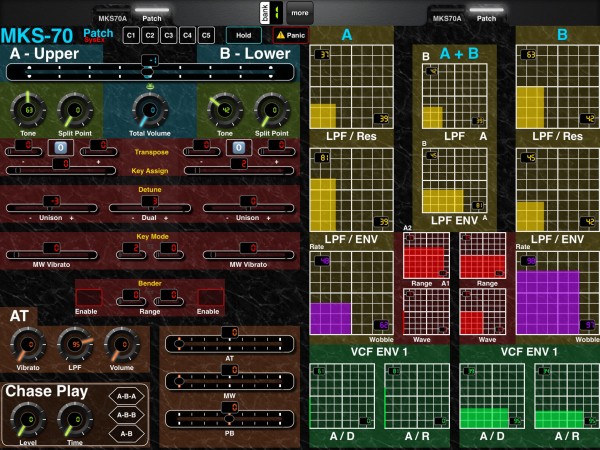Switch to the right Patch tab
This screenshot has height=450, width=600.
(x=486, y=15)
